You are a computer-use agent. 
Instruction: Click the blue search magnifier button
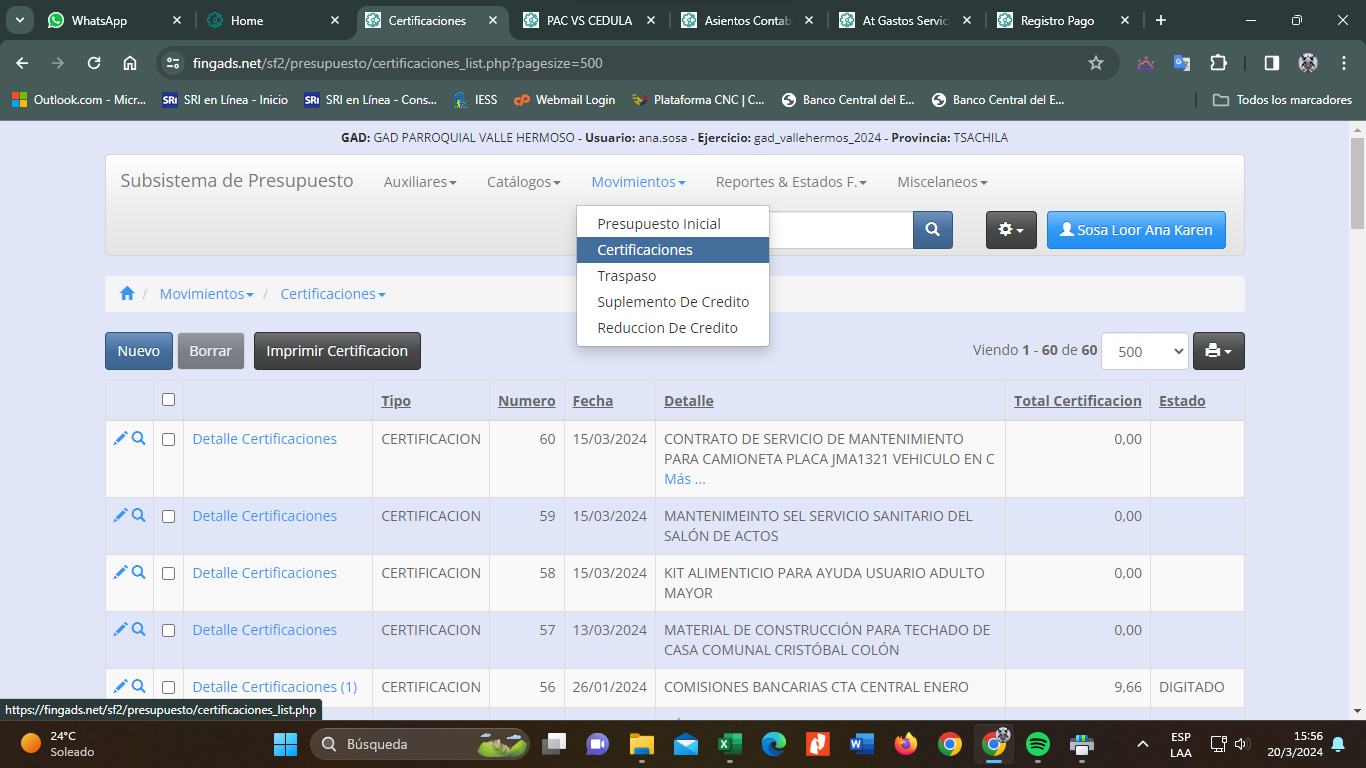point(932,230)
